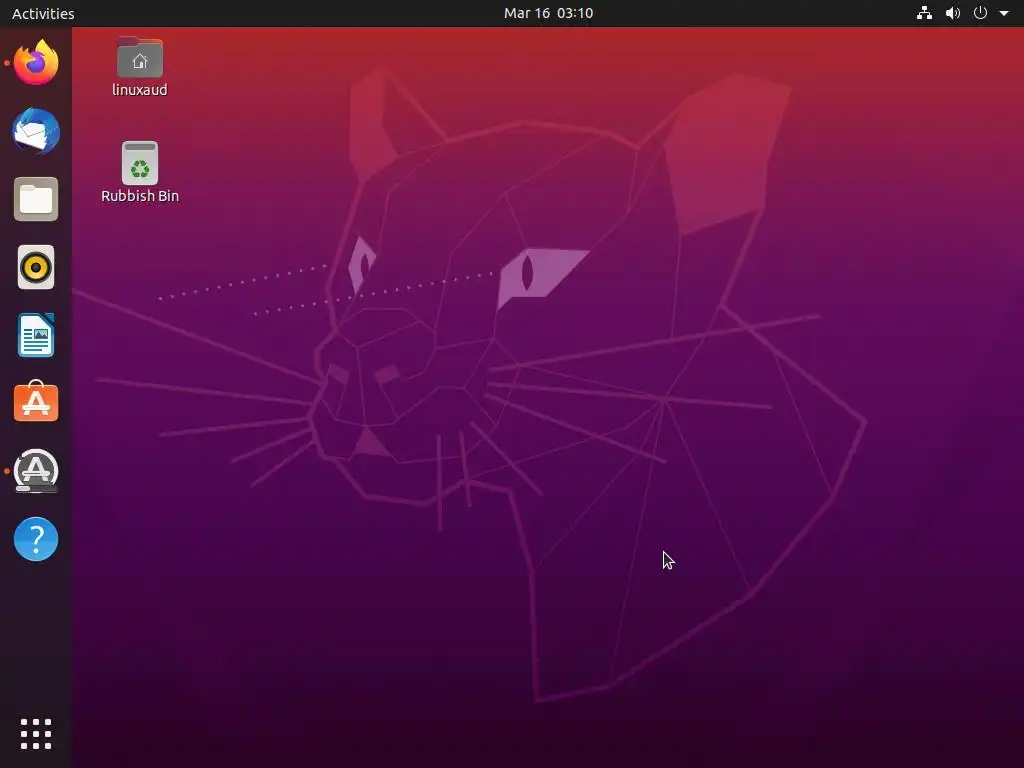Open Ubuntu Software store

36,402
